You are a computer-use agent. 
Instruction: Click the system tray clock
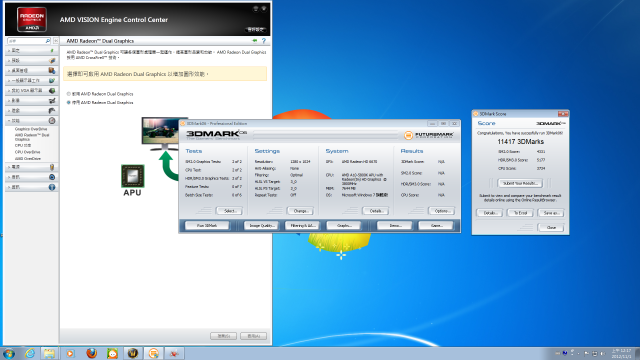[621, 353]
